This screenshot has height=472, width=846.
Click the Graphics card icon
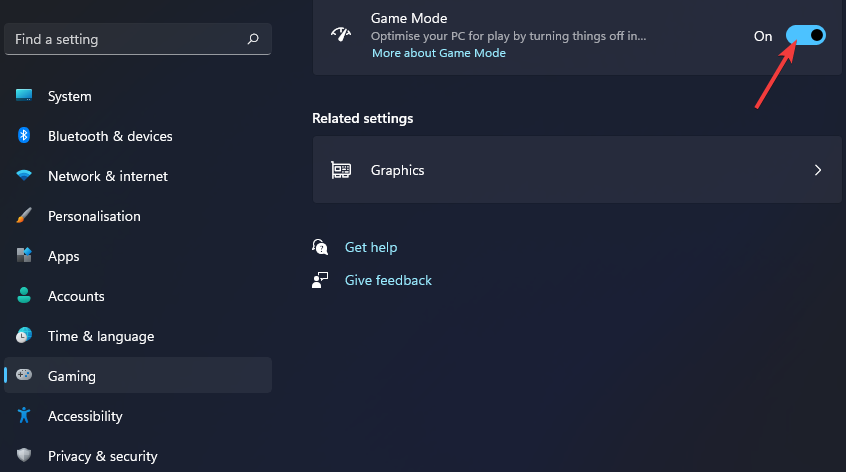point(341,170)
